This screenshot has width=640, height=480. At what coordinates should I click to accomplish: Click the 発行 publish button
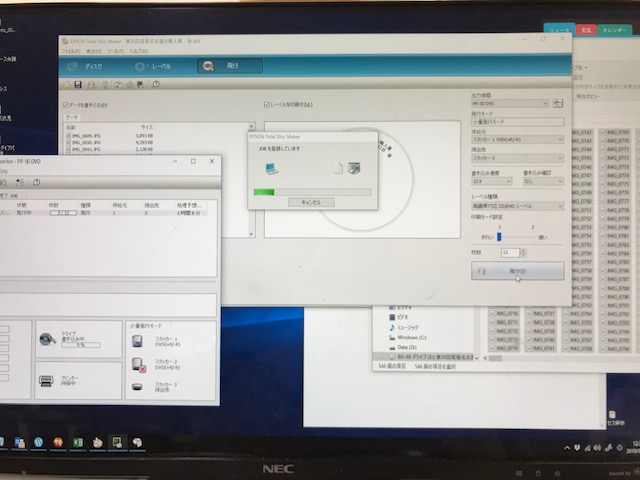pos(518,271)
